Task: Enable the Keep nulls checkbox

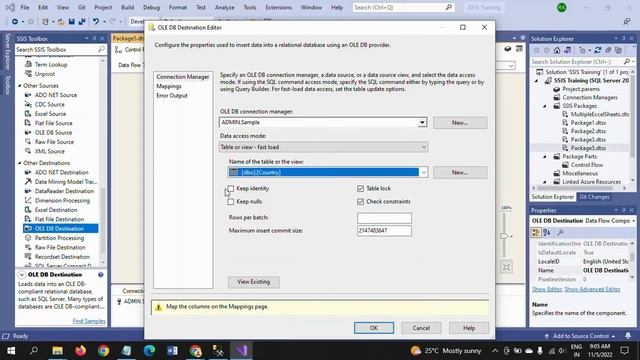Action: pyautogui.click(x=231, y=202)
